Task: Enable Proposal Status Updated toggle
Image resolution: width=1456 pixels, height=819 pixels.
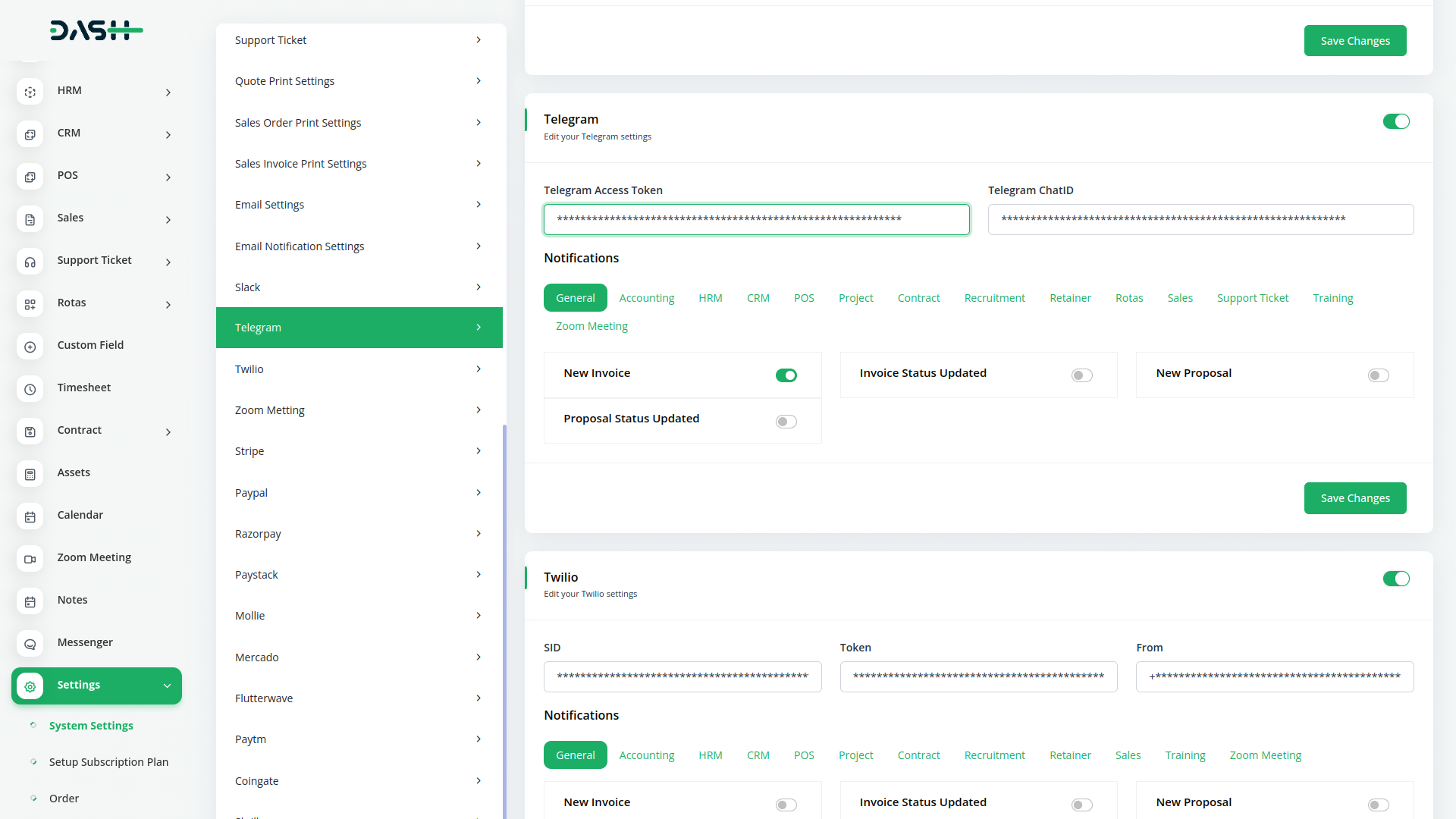Action: tap(786, 422)
